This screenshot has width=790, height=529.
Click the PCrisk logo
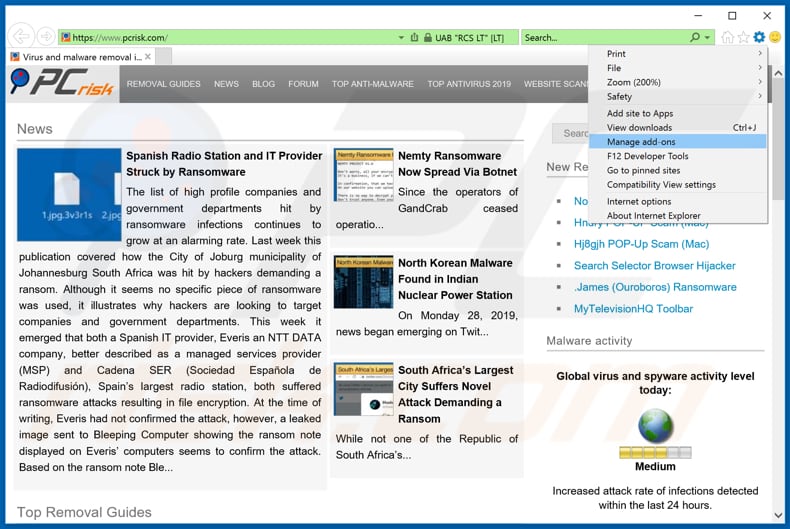(62, 83)
